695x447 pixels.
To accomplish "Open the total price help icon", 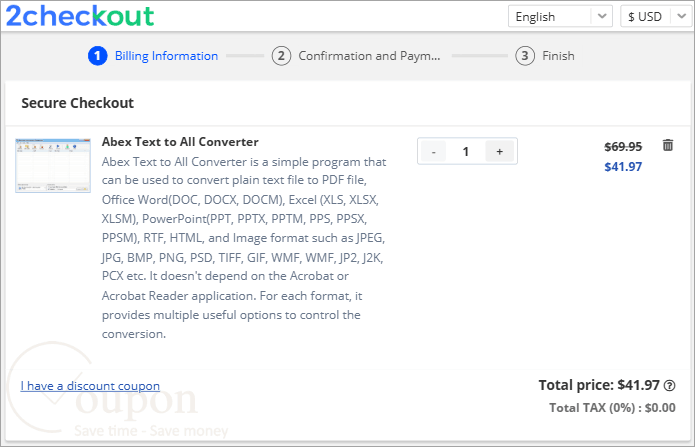I will click(669, 386).
